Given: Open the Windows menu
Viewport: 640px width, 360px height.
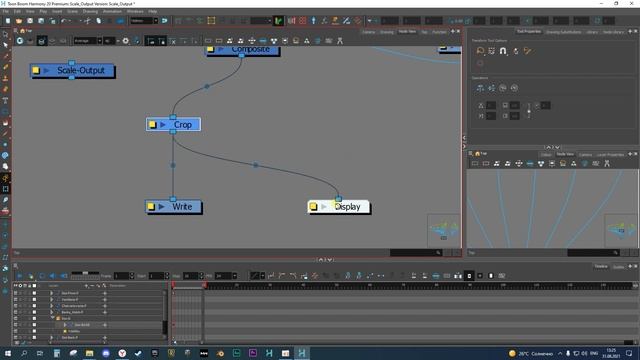Looking at the screenshot, I should (135, 11).
